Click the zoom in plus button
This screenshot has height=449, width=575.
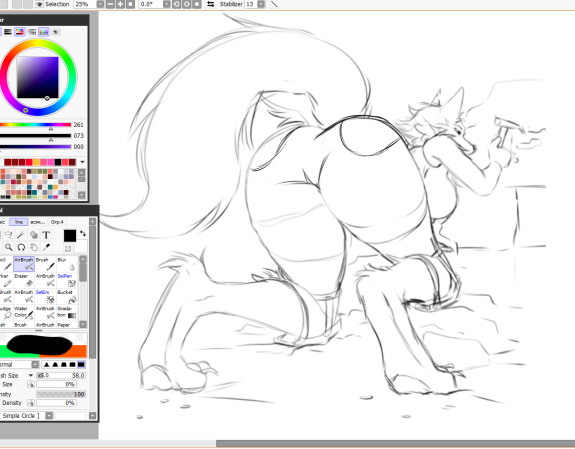(120, 4)
